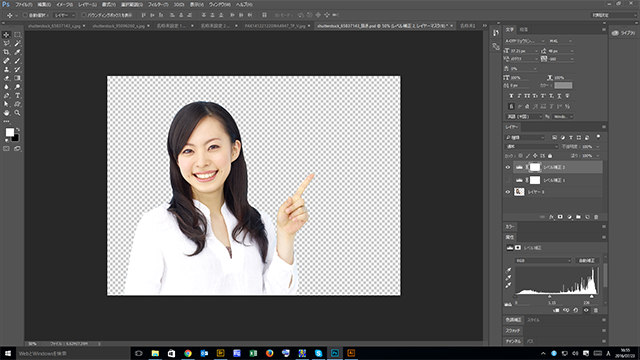Screen dimensions: 640x360
Task: Switch to the チャンネル panel tab
Action: (513, 341)
